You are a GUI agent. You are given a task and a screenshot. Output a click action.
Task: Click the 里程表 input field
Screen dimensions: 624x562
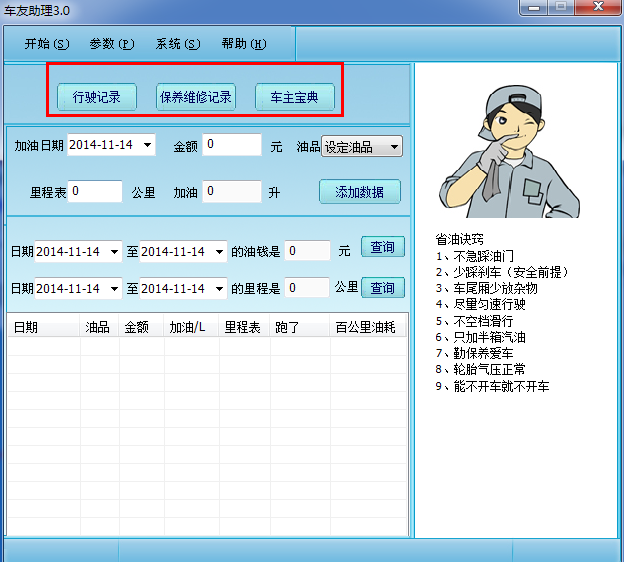click(x=95, y=191)
